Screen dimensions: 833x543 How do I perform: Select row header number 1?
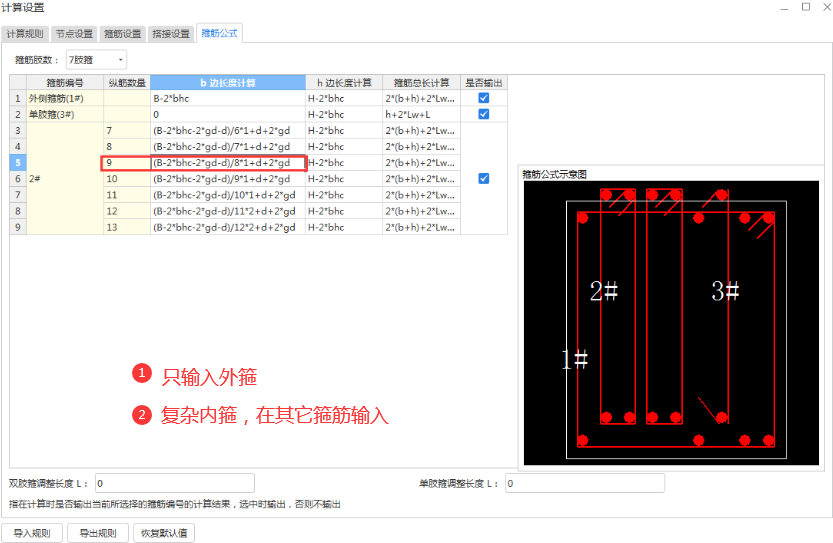(18, 98)
